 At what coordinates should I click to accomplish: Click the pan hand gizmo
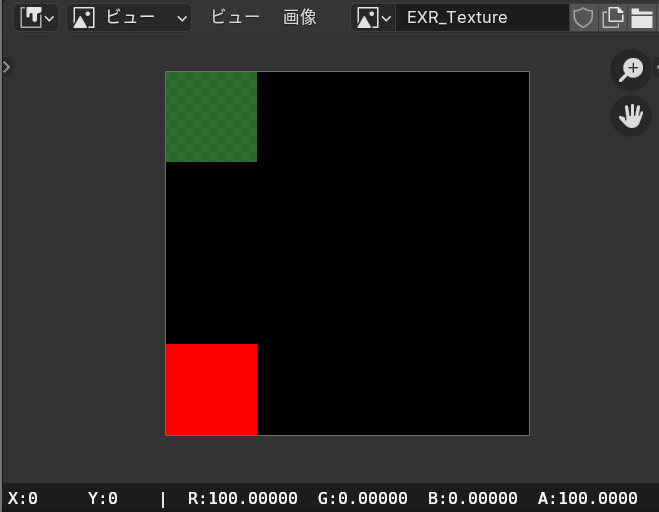click(630, 116)
